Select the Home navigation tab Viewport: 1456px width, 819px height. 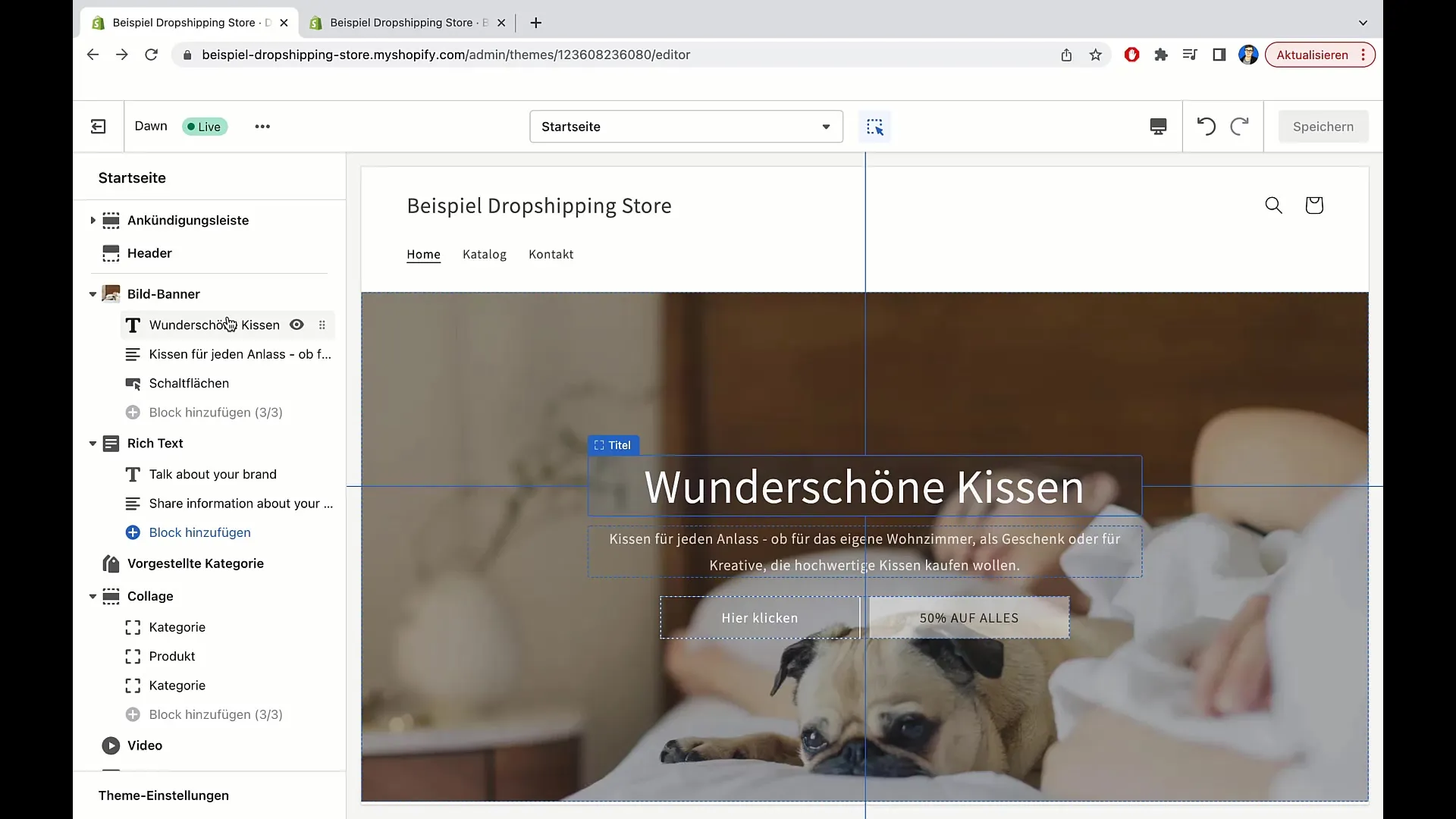click(x=423, y=254)
